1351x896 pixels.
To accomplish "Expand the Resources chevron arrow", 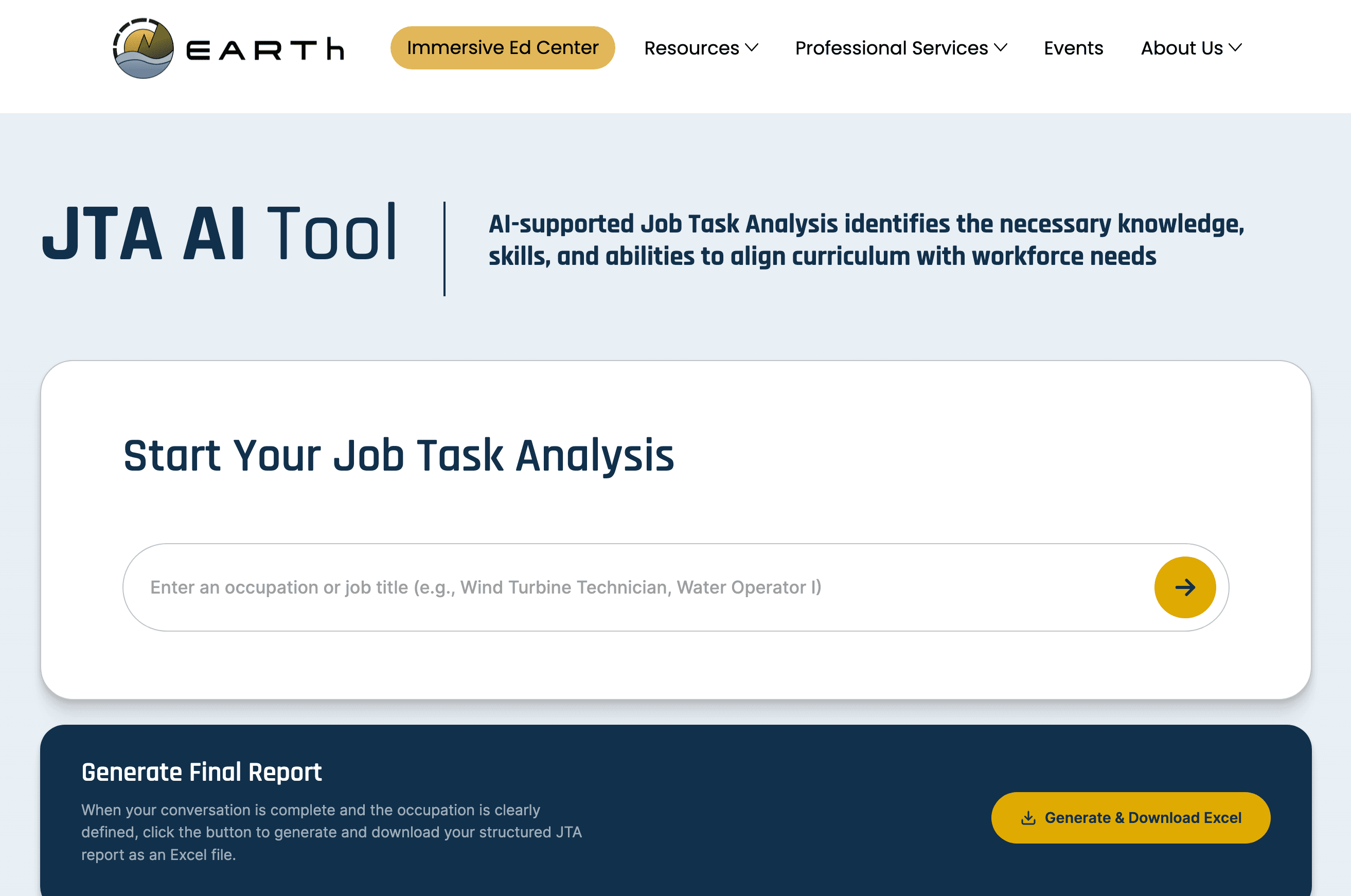I will point(752,48).
